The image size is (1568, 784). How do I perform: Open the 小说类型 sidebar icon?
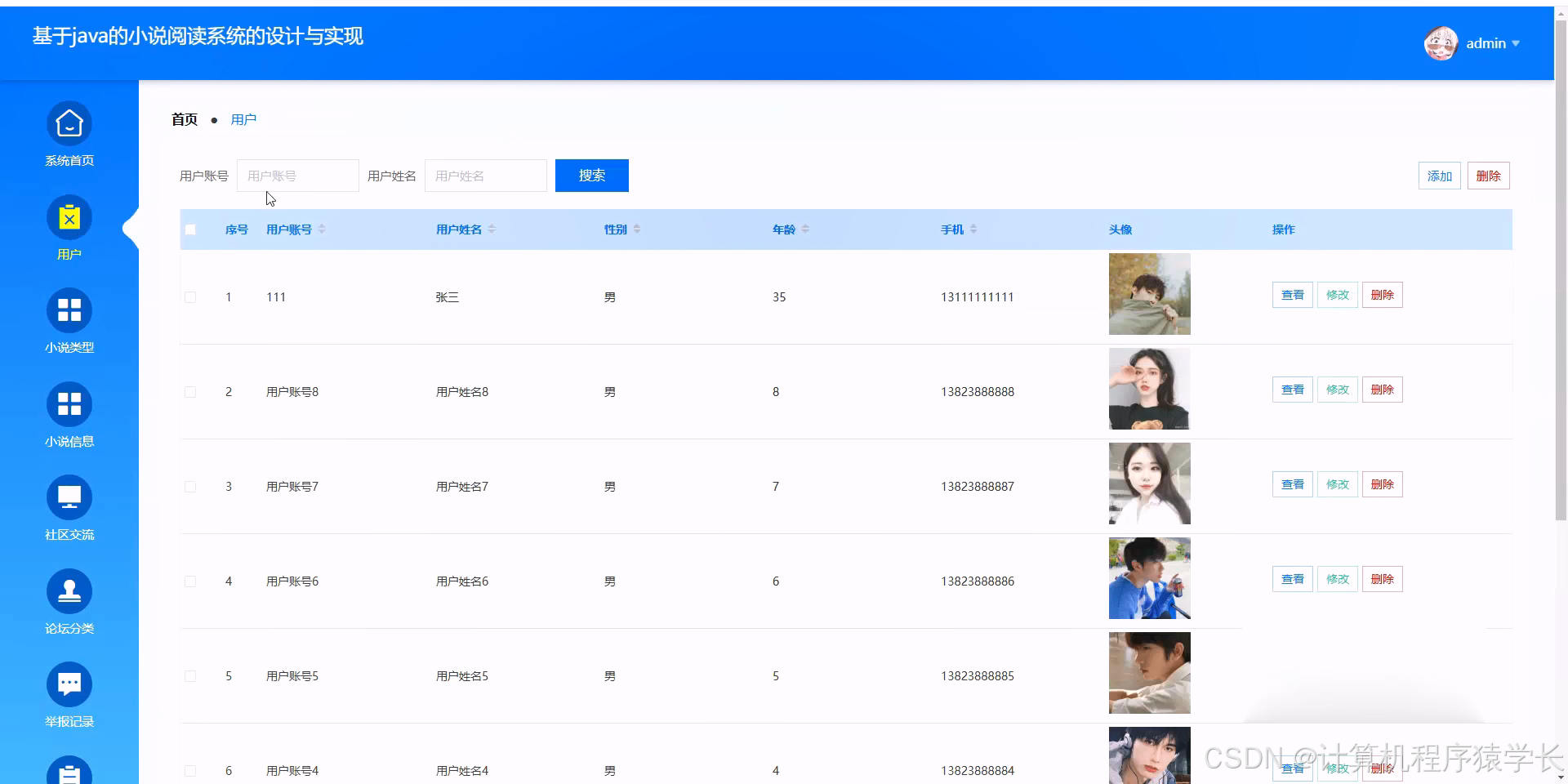point(69,311)
